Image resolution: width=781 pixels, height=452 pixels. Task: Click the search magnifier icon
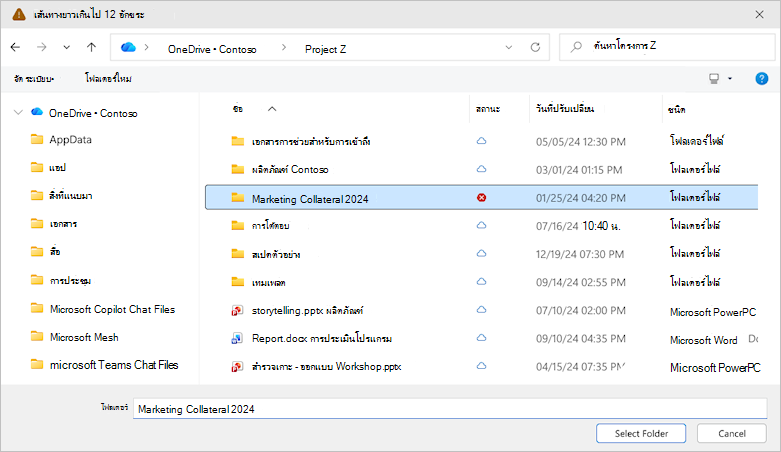tap(576, 47)
